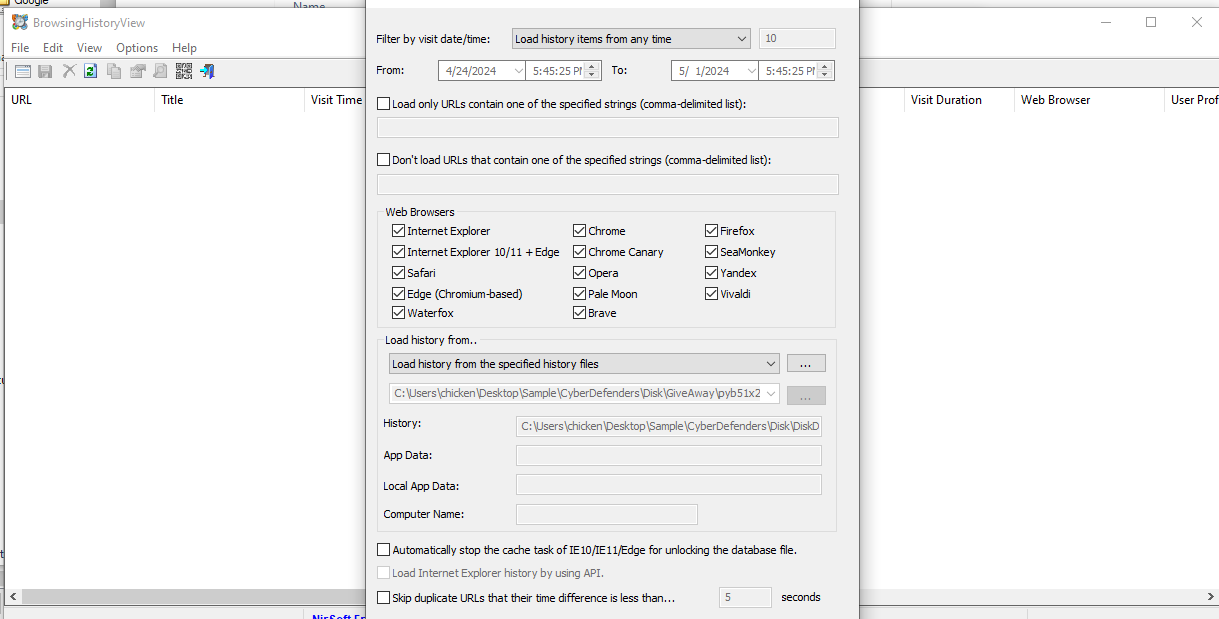Uncheck the SeaMonkey checkbox
The image size is (1219, 619).
[x=712, y=252]
